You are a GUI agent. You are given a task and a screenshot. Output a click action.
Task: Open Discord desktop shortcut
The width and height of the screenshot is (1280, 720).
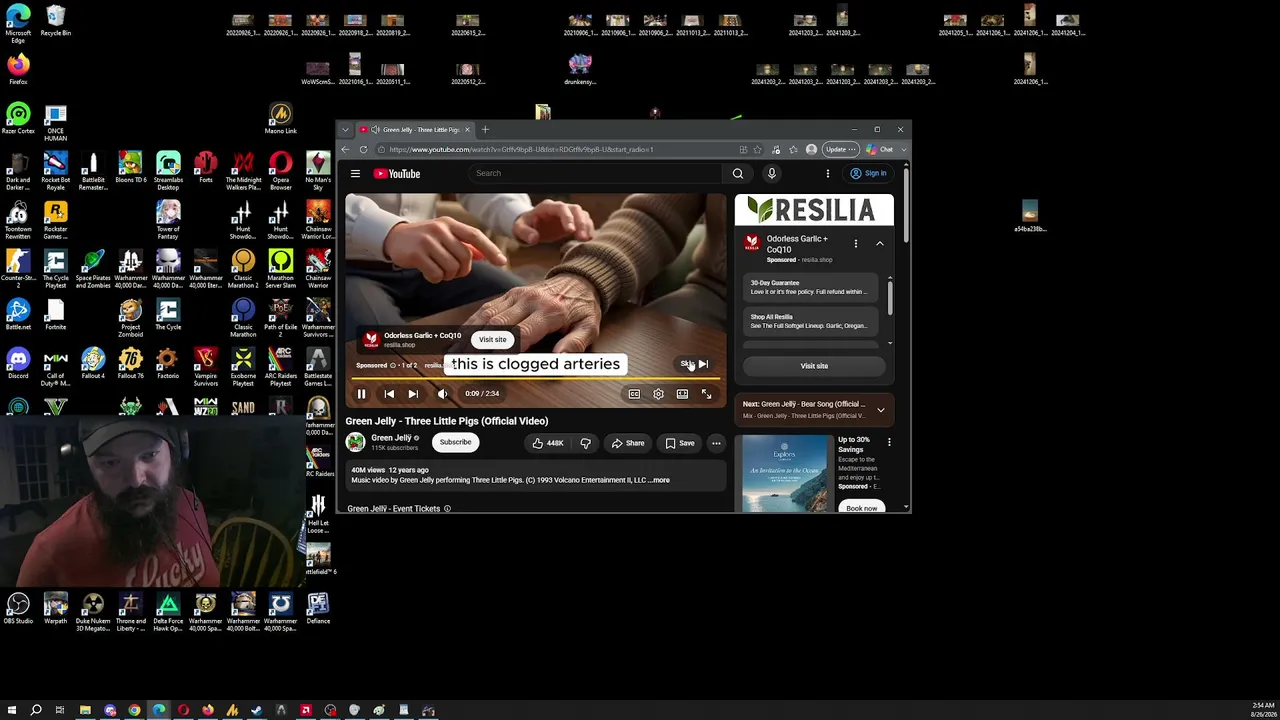(18, 363)
